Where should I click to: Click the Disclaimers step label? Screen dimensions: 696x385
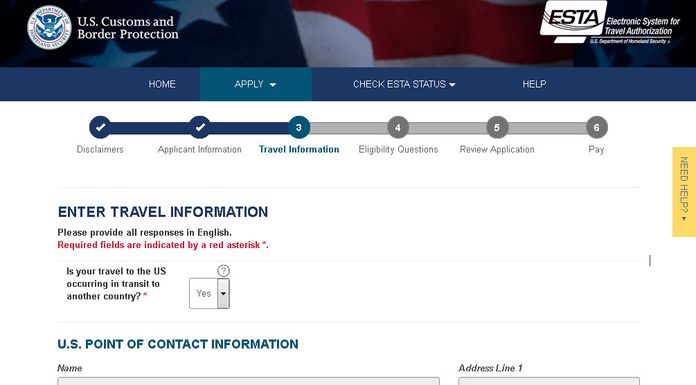(100, 150)
